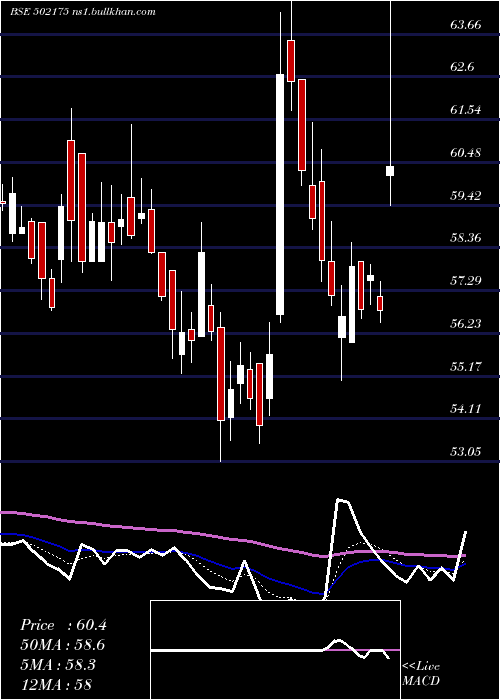Click the 57.29 price axis label
Viewport: 500px width, 700px height.
[466, 280]
